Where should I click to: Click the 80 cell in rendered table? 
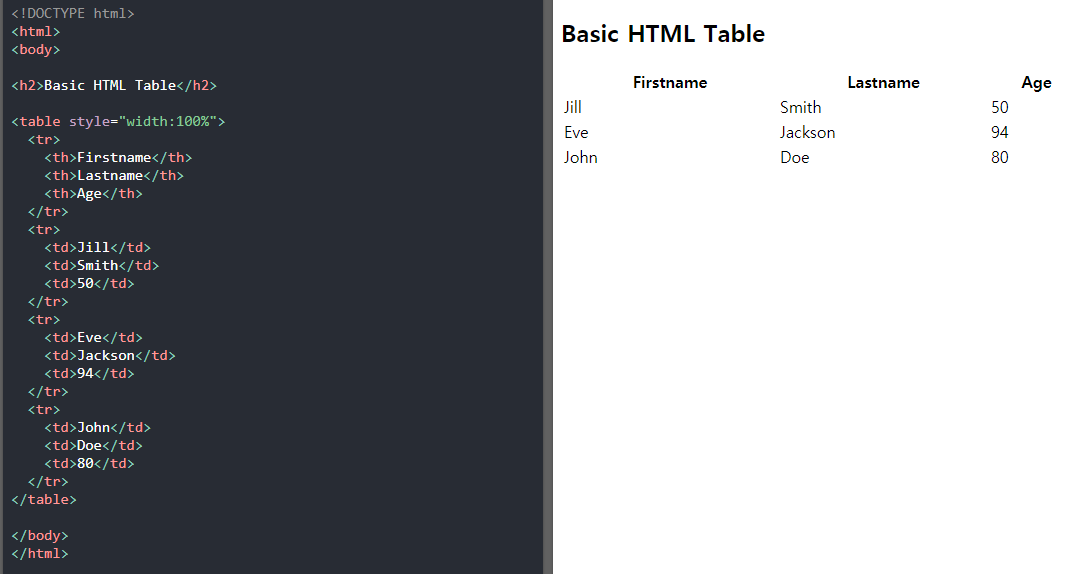click(1000, 158)
